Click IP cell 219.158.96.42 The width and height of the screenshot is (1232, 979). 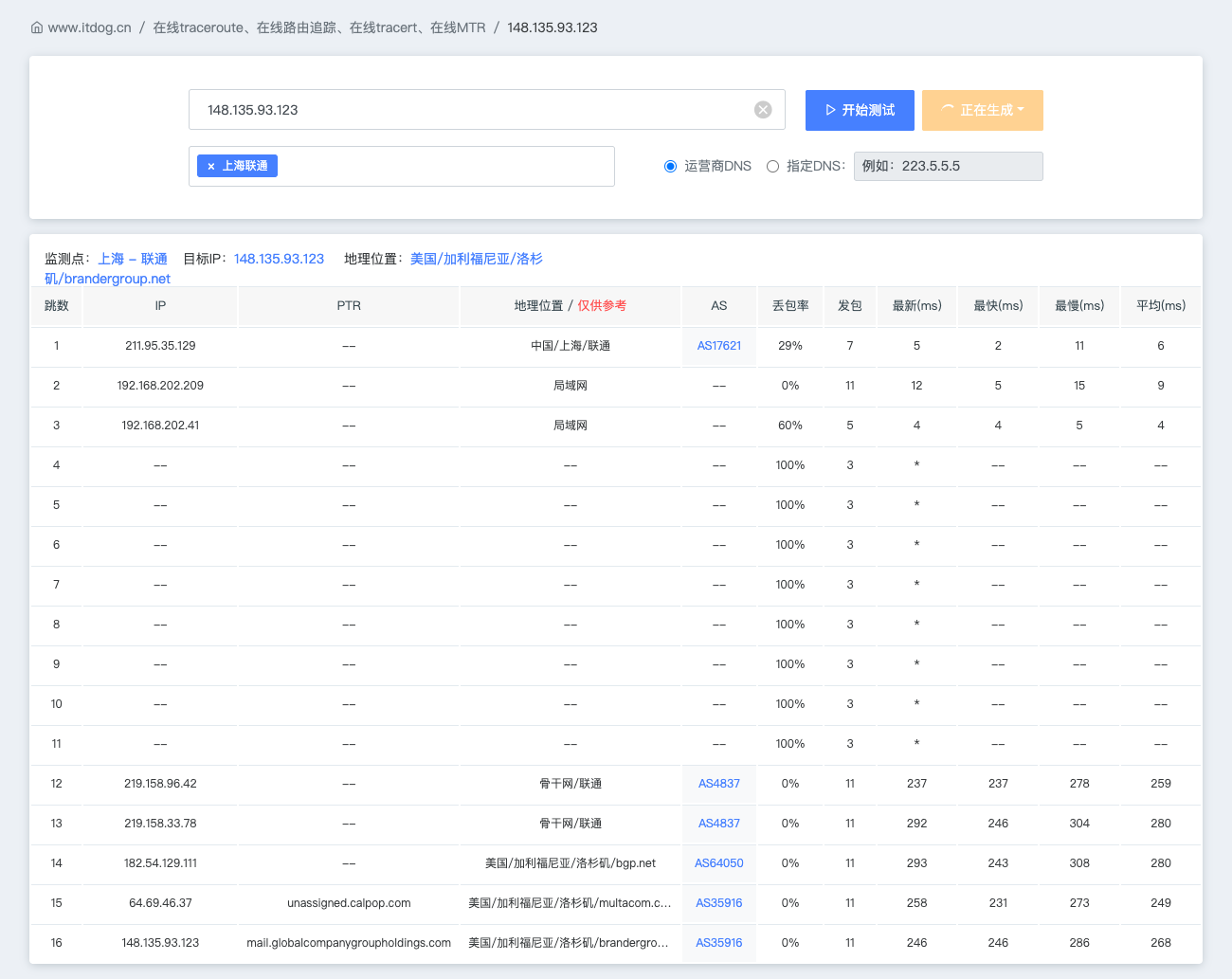[160, 784]
